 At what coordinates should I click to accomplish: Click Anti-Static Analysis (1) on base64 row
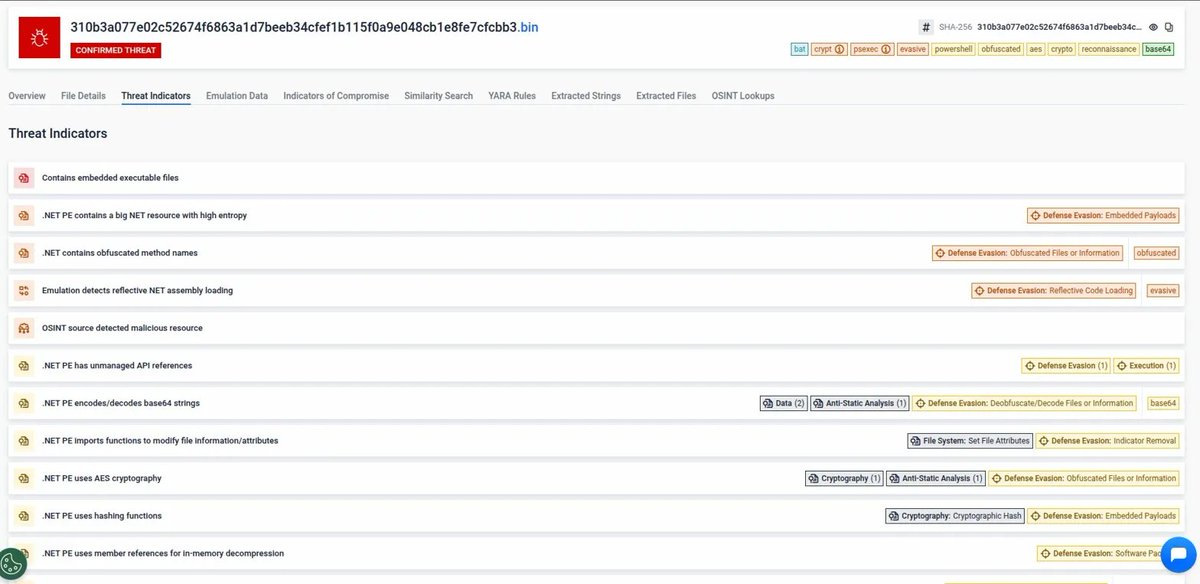860,403
